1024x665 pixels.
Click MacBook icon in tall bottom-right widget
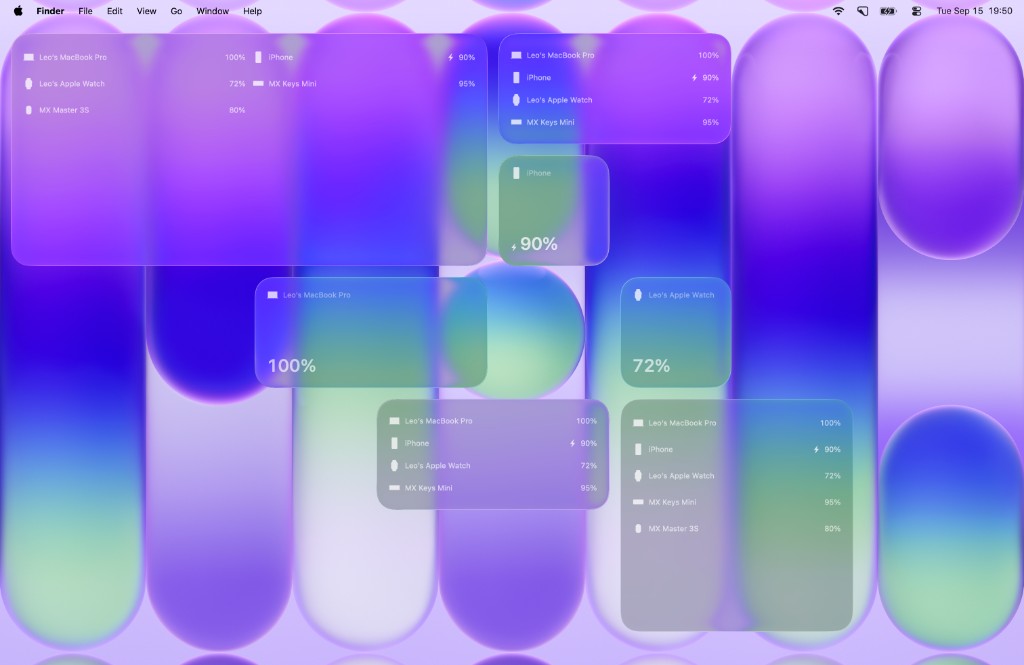638,423
